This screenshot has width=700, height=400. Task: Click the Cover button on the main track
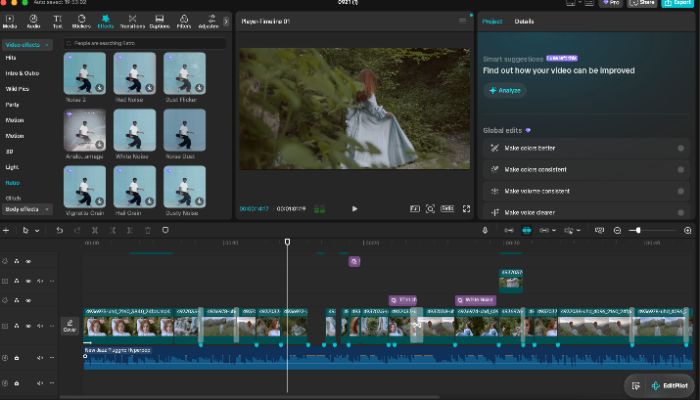pos(70,325)
